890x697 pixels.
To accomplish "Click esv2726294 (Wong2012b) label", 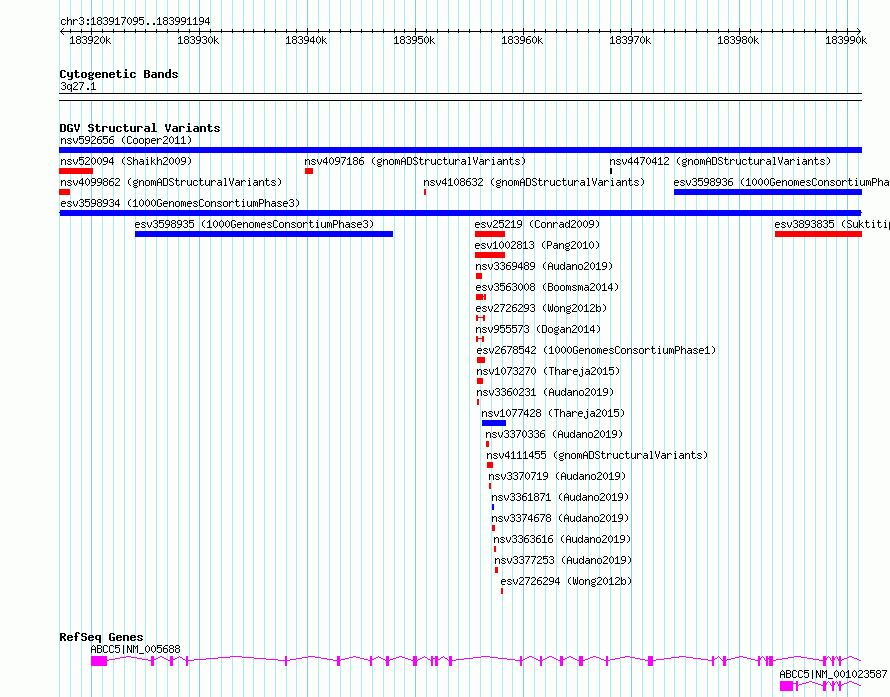I will click(566, 581).
